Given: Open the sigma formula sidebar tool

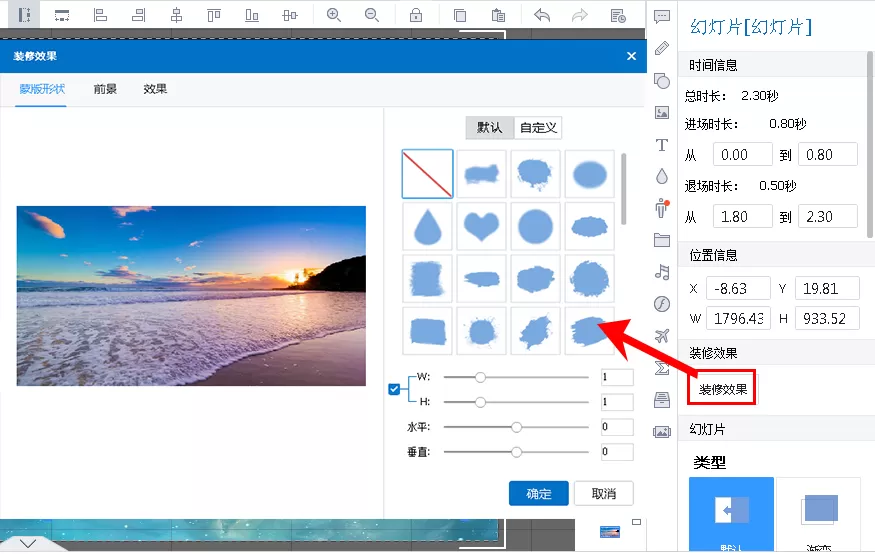Looking at the screenshot, I should pos(662,368).
